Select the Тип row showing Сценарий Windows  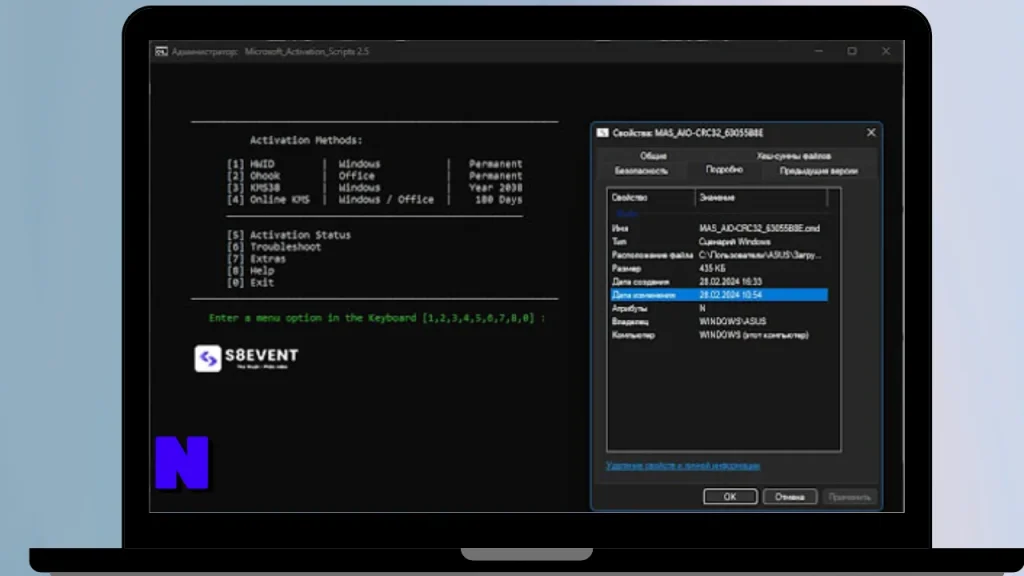[x=718, y=242]
